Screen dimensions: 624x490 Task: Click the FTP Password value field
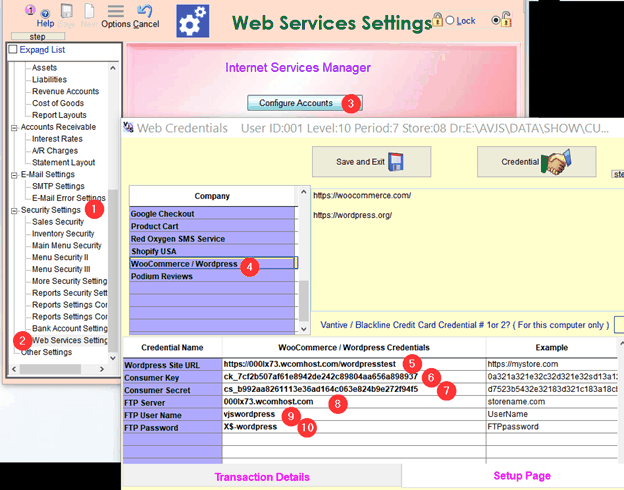coord(354,427)
